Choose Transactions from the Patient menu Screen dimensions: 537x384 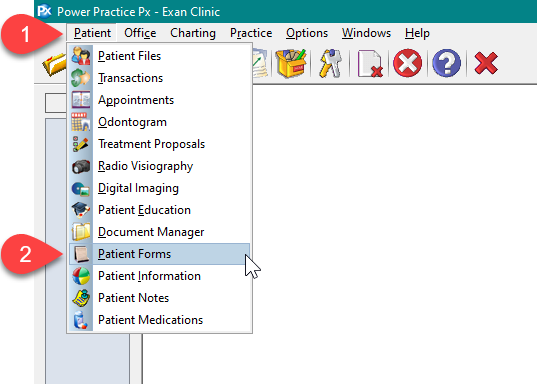click(160, 78)
